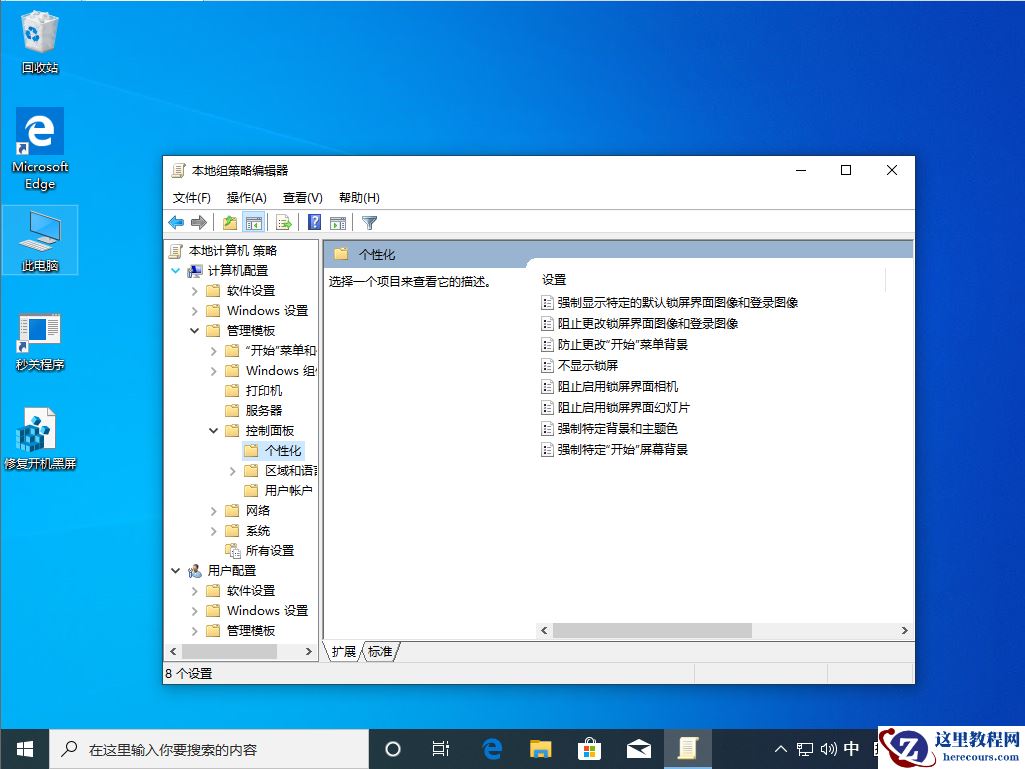Image resolution: width=1025 pixels, height=769 pixels.
Task: Collapse the 用户配置 tree node
Action: tap(178, 570)
